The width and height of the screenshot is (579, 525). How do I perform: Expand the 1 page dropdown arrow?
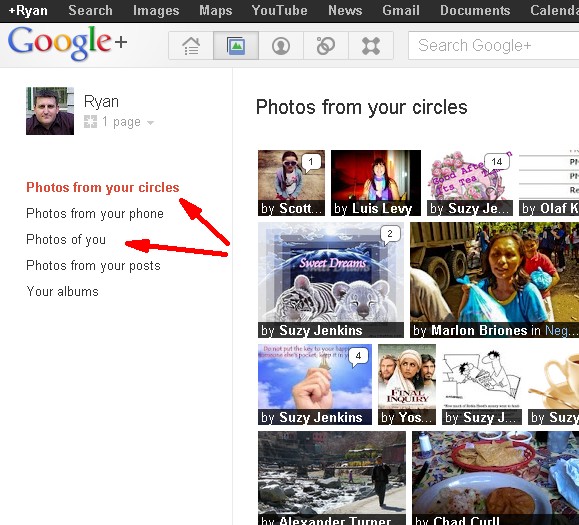150,123
